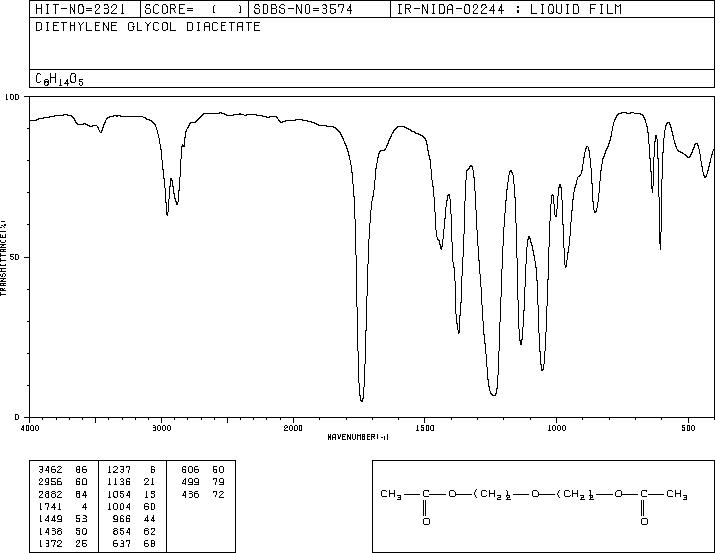
Task: Select the molecular formula C8H14O5
Action: click(59, 79)
